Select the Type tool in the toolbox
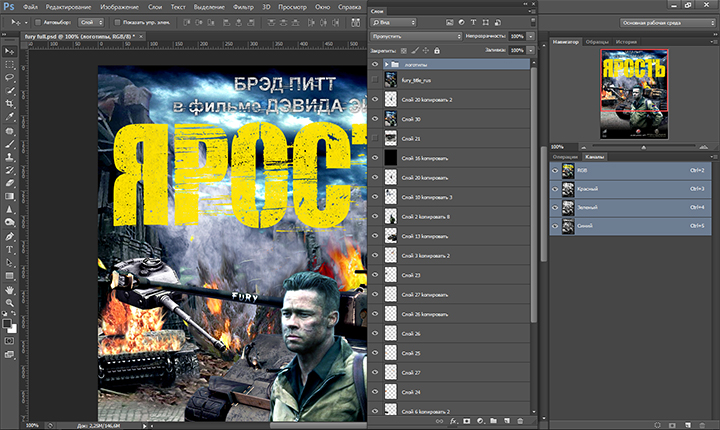Viewport: 720px width, 430px height. click(9, 249)
